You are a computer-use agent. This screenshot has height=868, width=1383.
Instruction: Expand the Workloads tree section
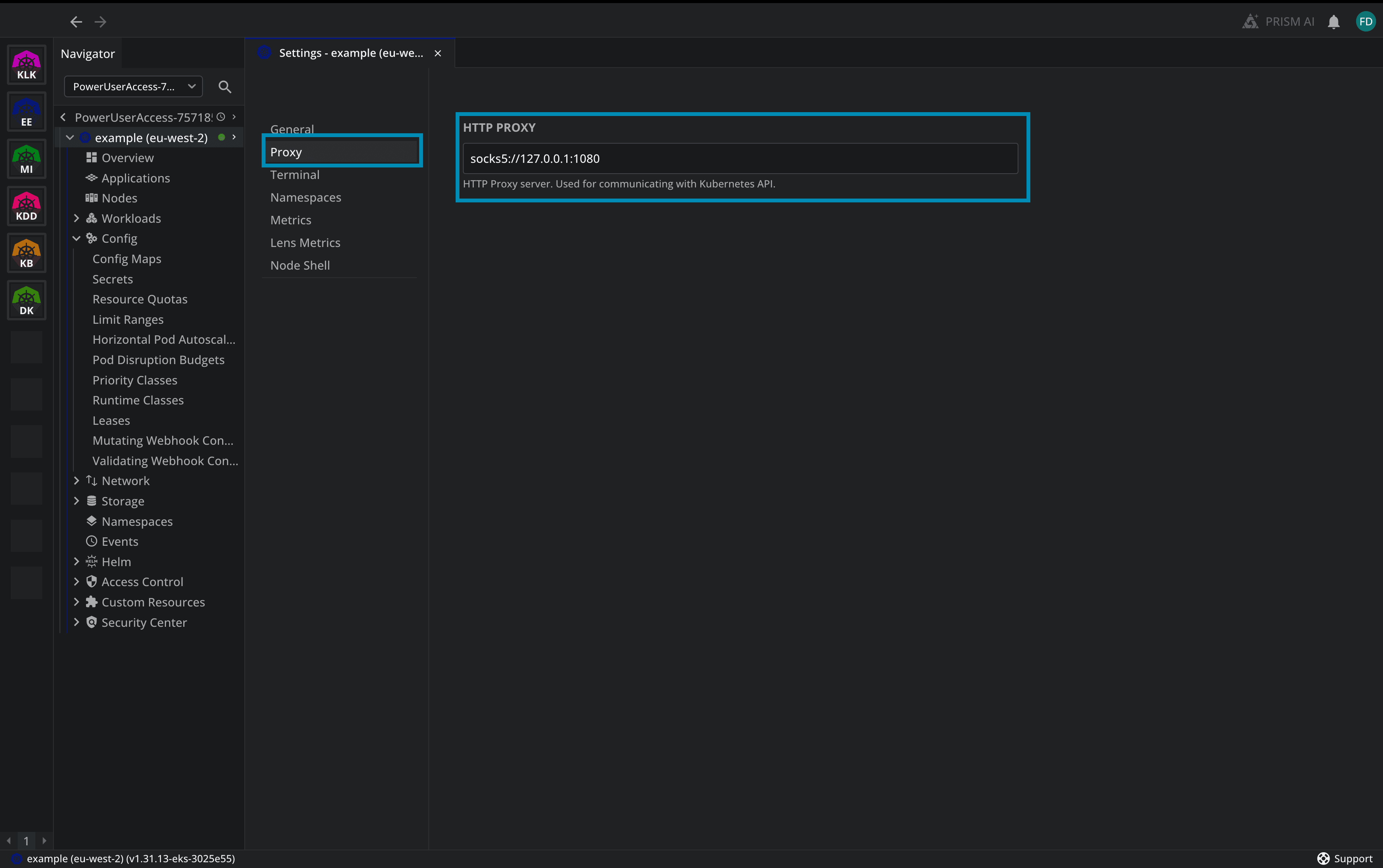(76, 218)
